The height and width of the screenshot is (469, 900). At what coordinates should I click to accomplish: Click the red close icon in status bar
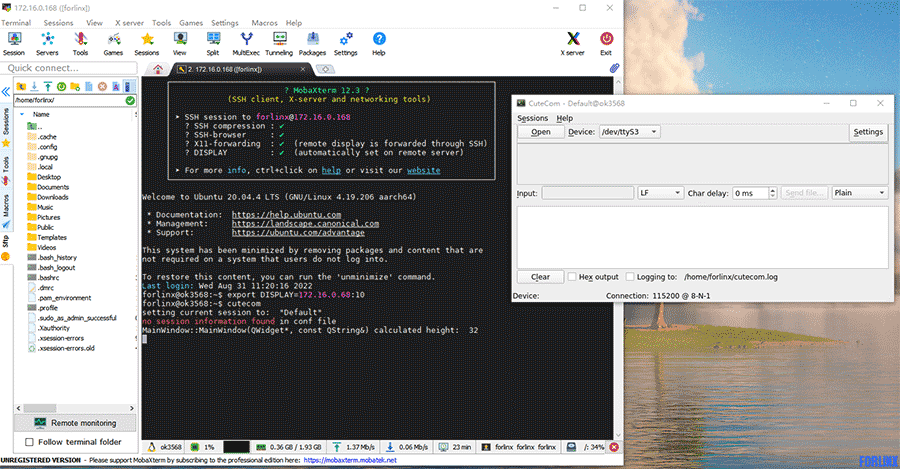coord(614,447)
